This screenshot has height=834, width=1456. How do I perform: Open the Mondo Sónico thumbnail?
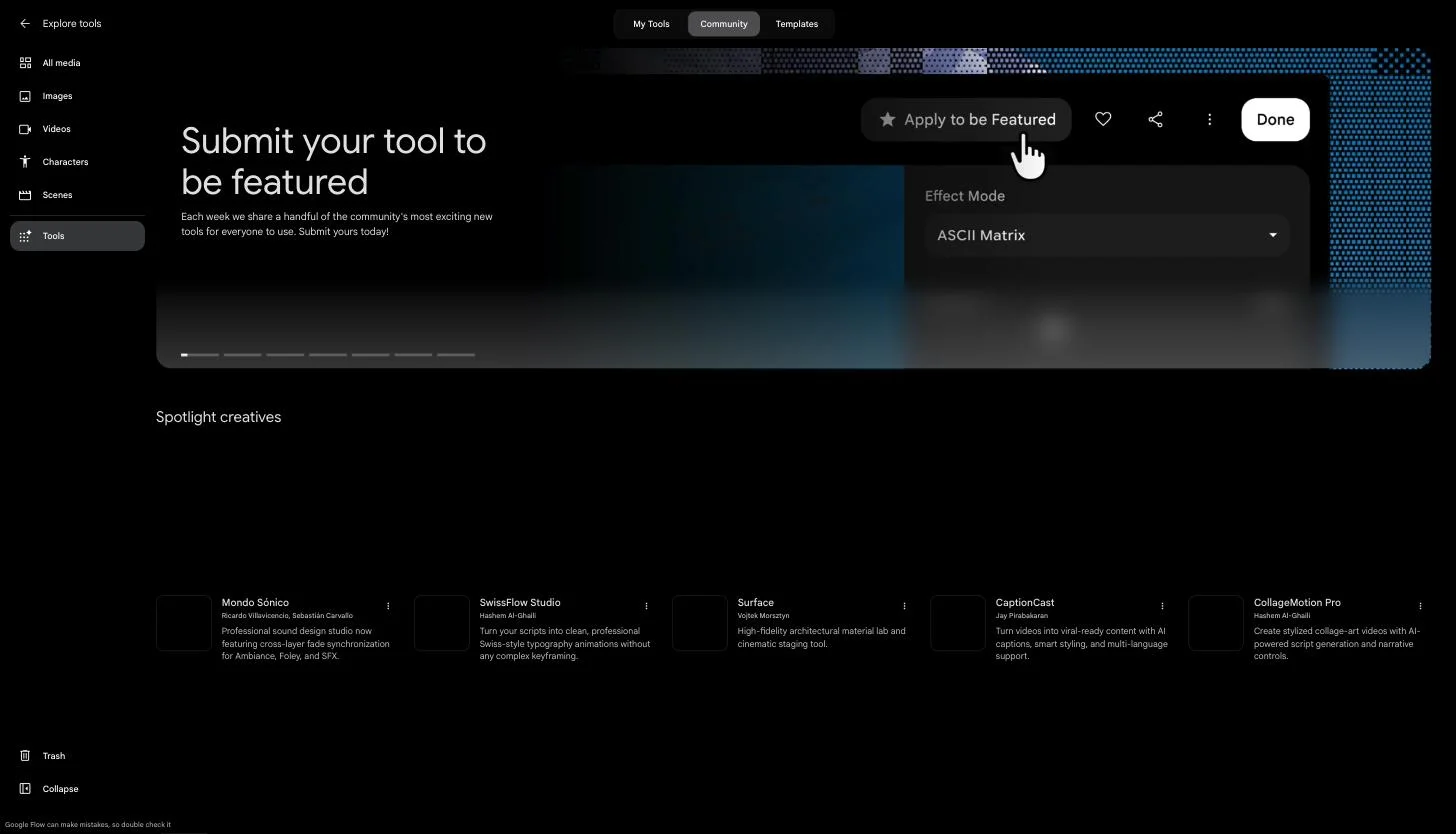tap(184, 623)
